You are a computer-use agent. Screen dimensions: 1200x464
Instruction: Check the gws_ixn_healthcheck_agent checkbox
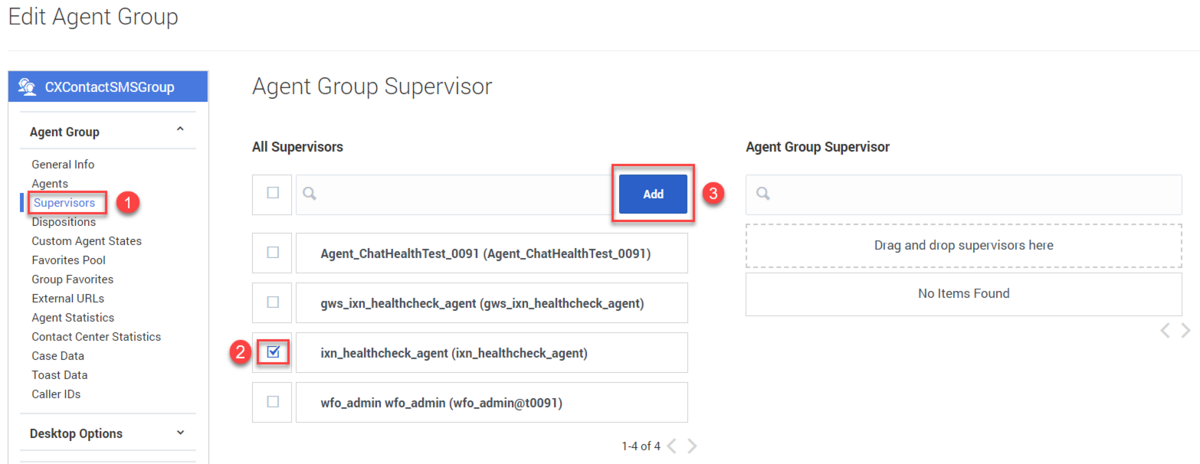(x=273, y=302)
